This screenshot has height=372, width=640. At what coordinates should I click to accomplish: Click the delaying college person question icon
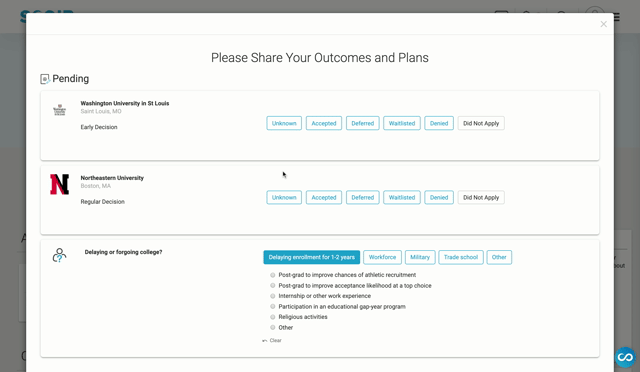[x=59, y=255]
